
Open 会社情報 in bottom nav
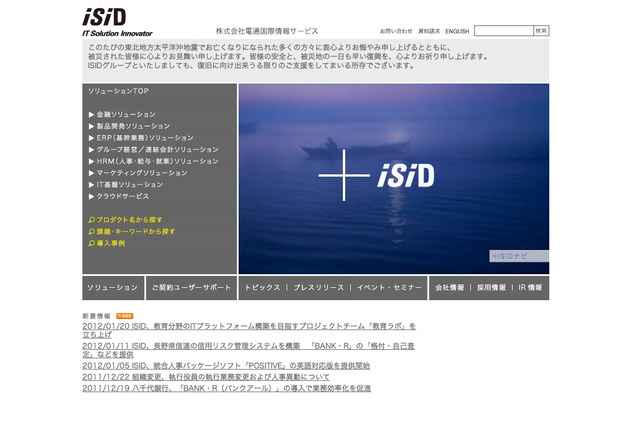point(449,288)
